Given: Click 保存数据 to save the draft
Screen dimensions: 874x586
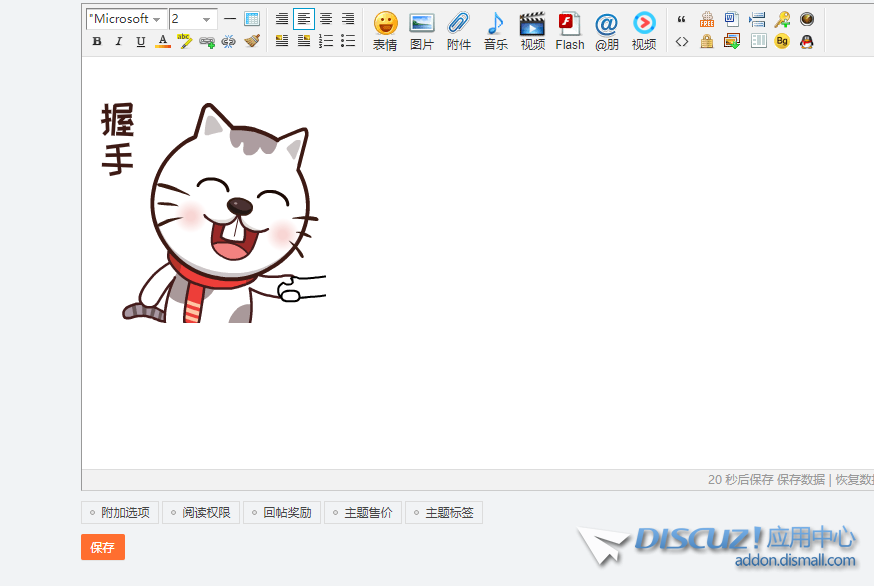Looking at the screenshot, I should click(x=801, y=480).
